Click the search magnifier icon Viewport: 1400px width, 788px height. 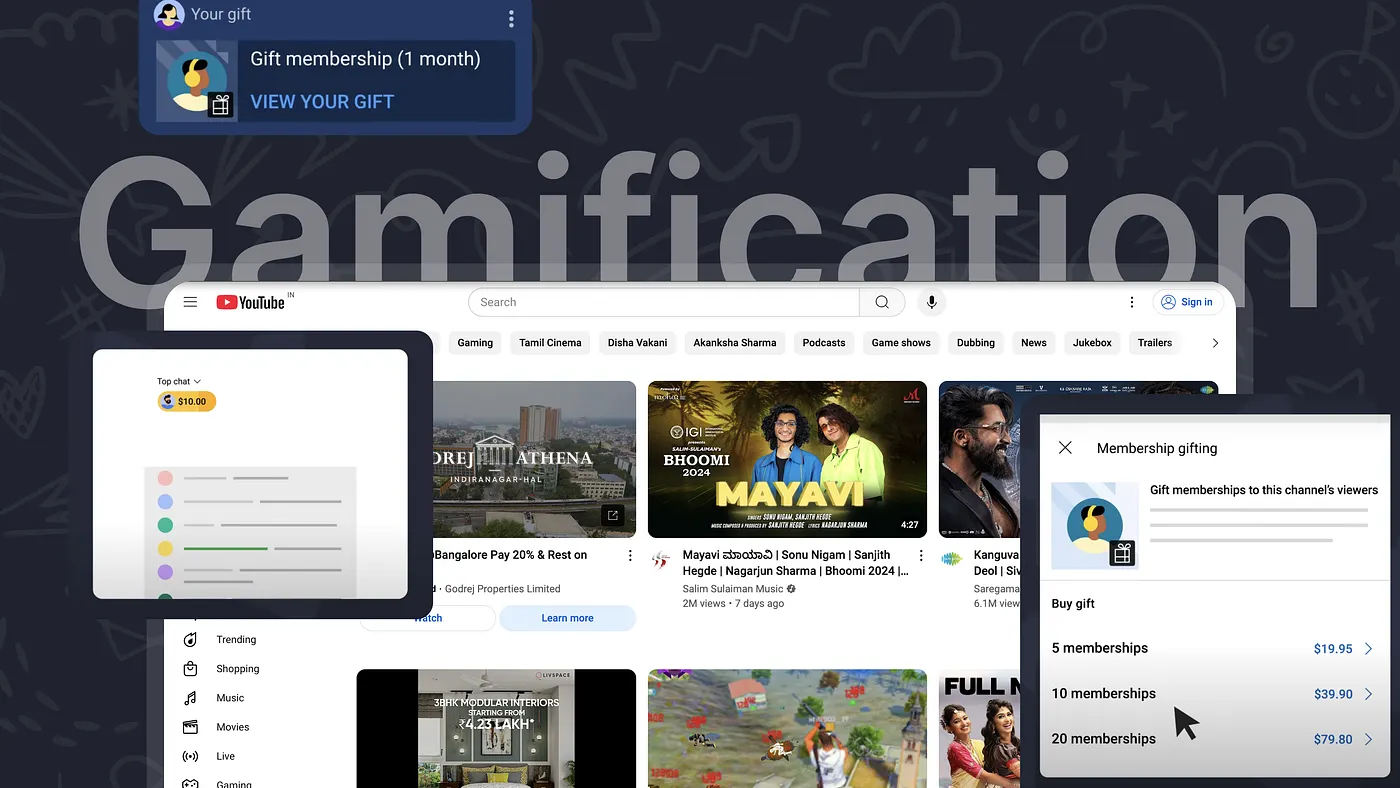tap(881, 301)
